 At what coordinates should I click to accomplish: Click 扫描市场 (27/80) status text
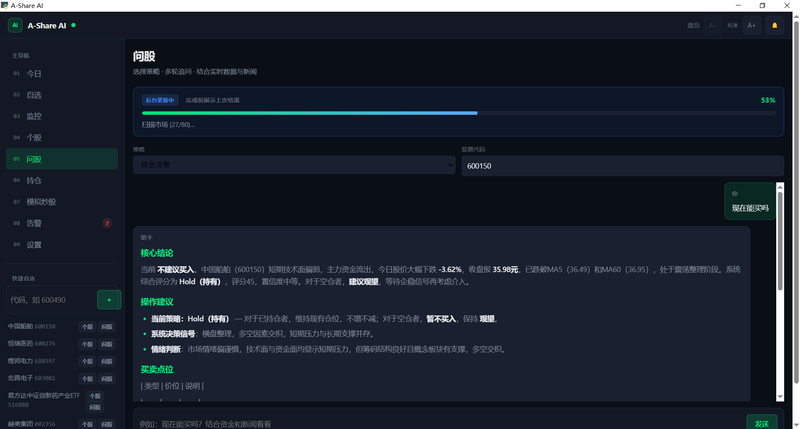pos(168,124)
